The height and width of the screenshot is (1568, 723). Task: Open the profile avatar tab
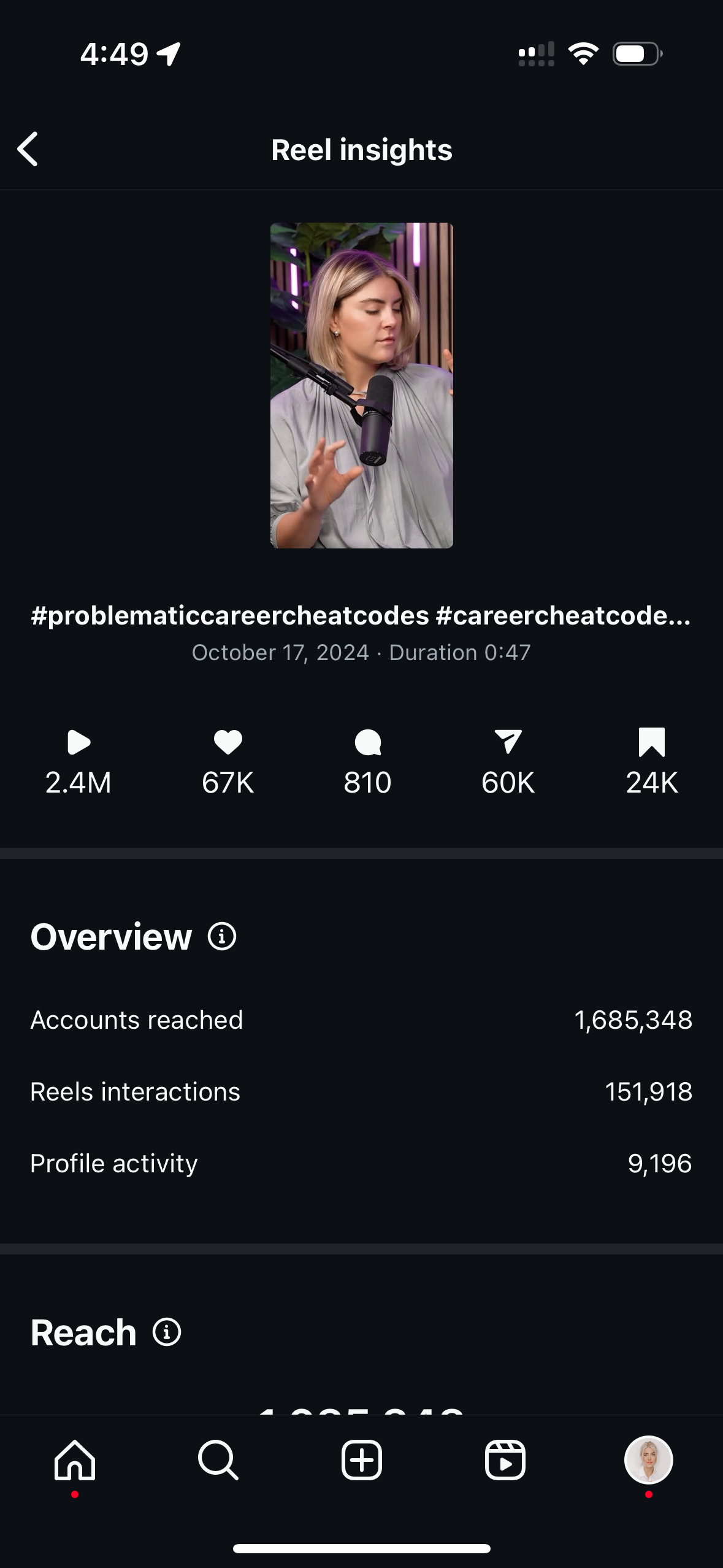[649, 1460]
